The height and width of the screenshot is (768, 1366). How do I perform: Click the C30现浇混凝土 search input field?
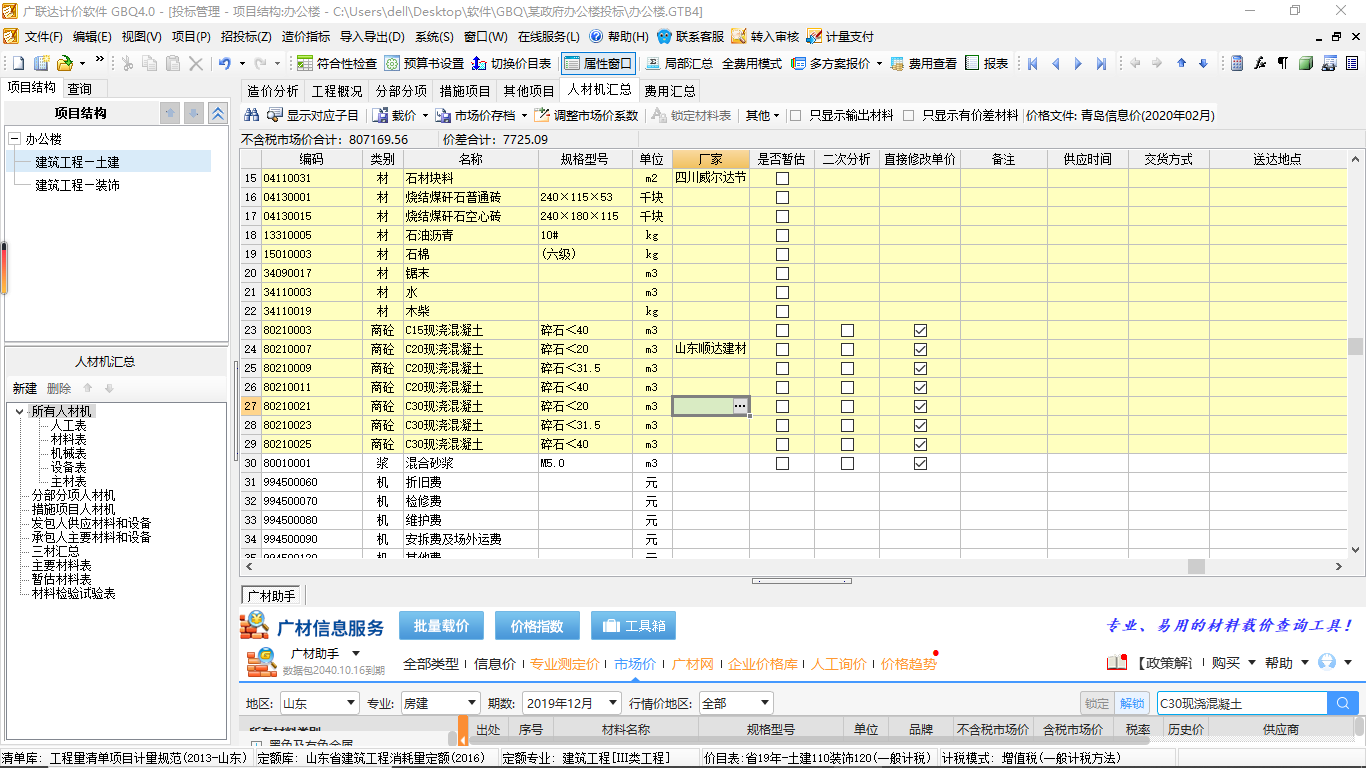1241,703
